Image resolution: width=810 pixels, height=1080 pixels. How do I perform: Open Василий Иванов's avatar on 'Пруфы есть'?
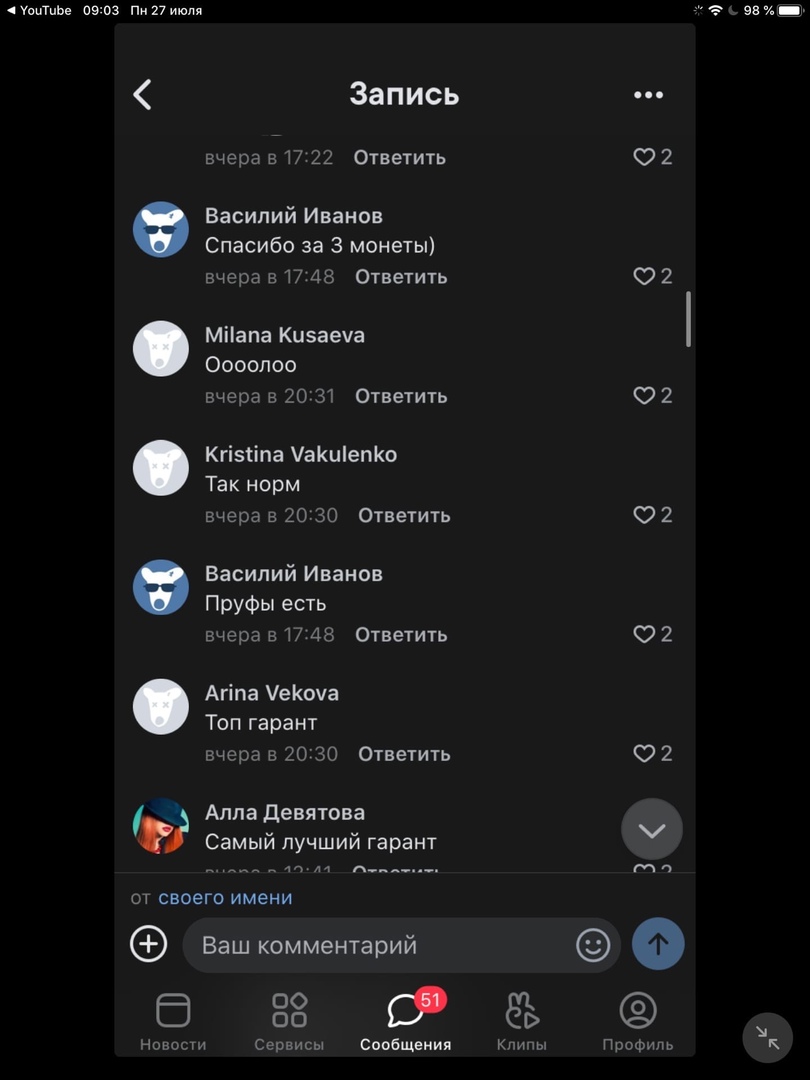[x=160, y=587]
